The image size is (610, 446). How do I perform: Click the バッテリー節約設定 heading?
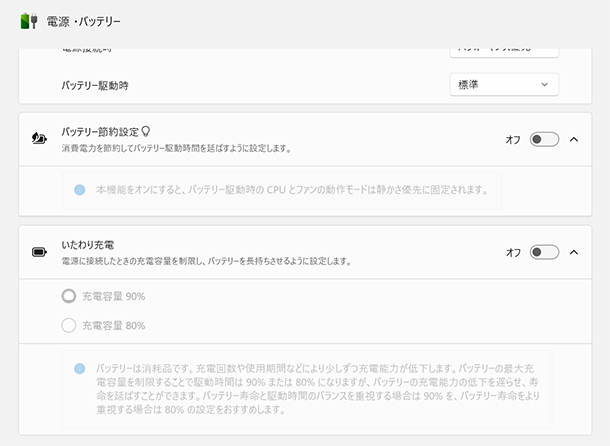(100, 132)
